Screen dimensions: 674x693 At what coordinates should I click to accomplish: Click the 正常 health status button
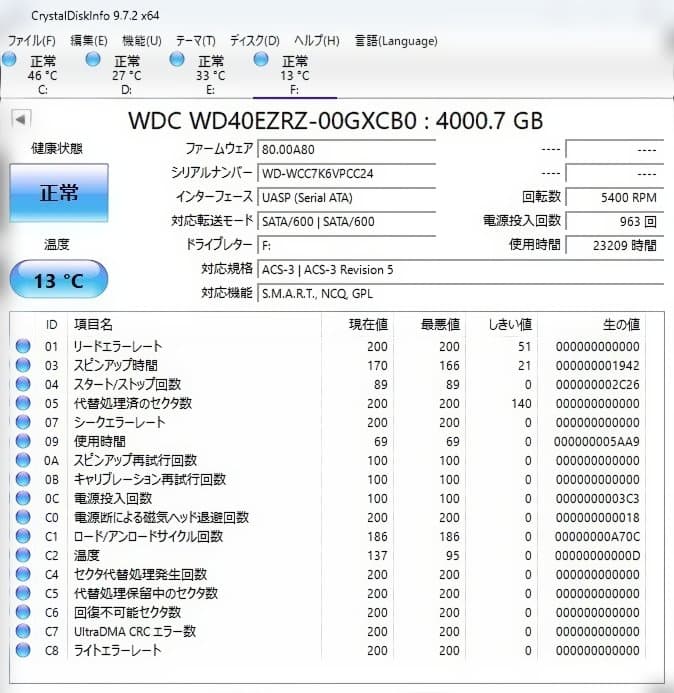click(59, 193)
